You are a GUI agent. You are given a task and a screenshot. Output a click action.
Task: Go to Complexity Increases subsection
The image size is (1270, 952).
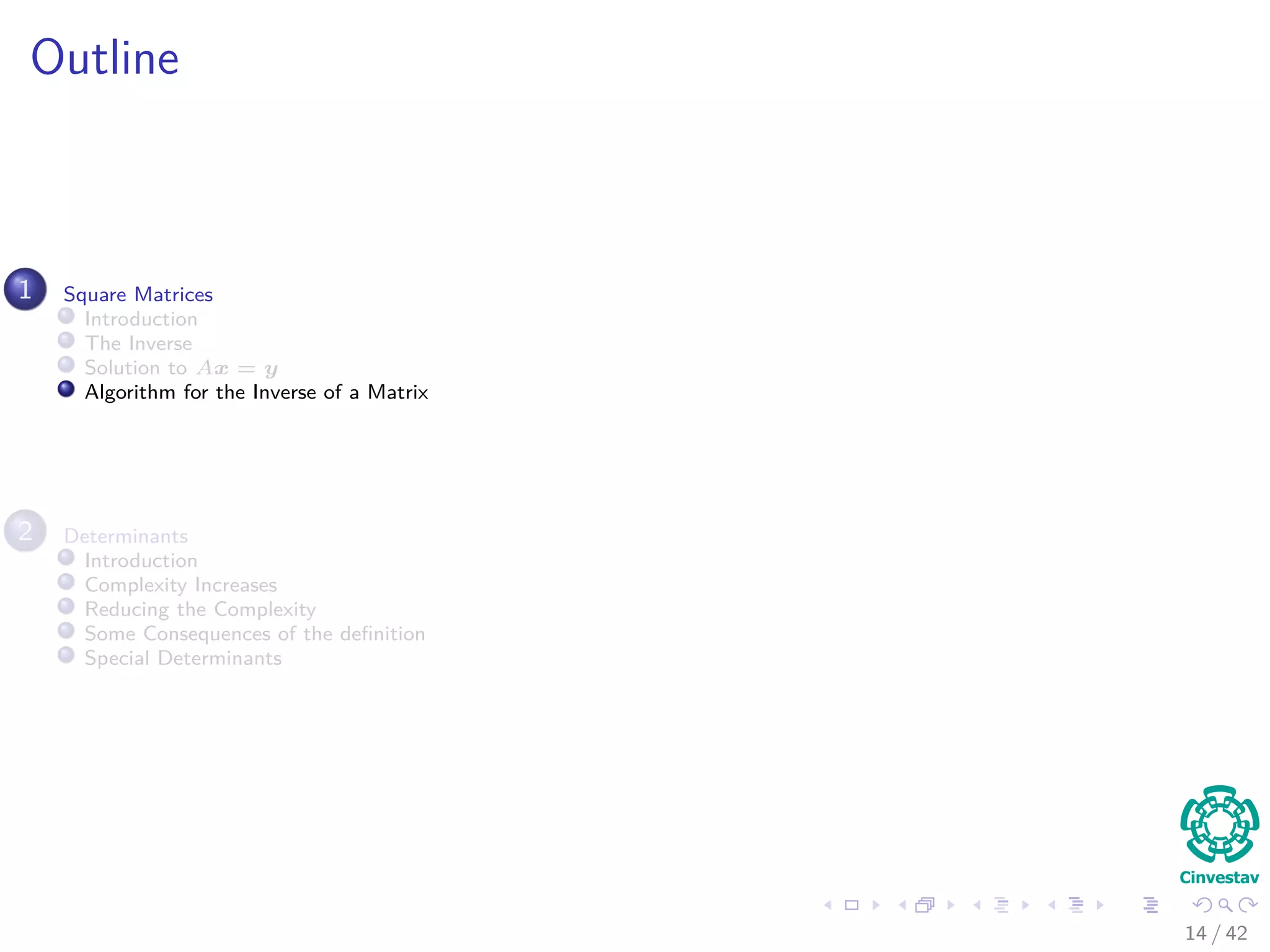click(180, 585)
